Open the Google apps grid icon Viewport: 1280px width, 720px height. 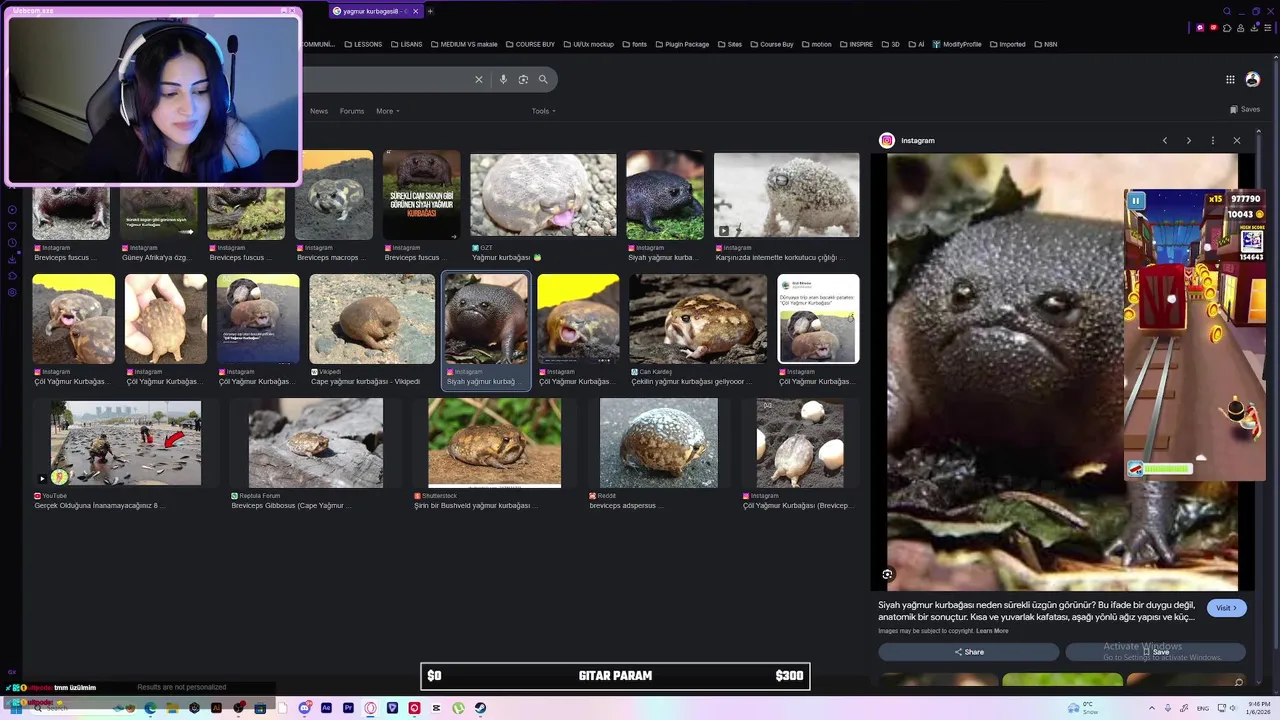pos(1230,79)
